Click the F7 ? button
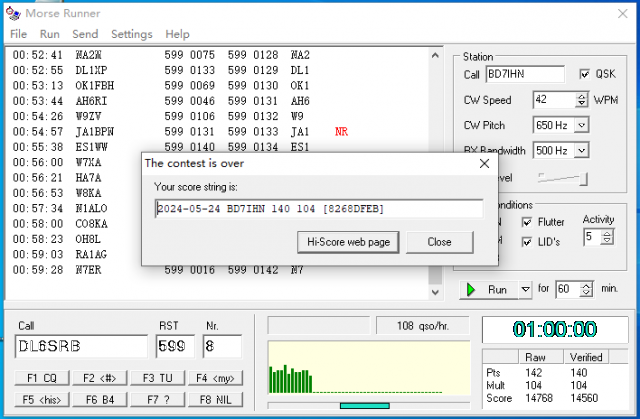The height and width of the screenshot is (419, 640). 158,399
